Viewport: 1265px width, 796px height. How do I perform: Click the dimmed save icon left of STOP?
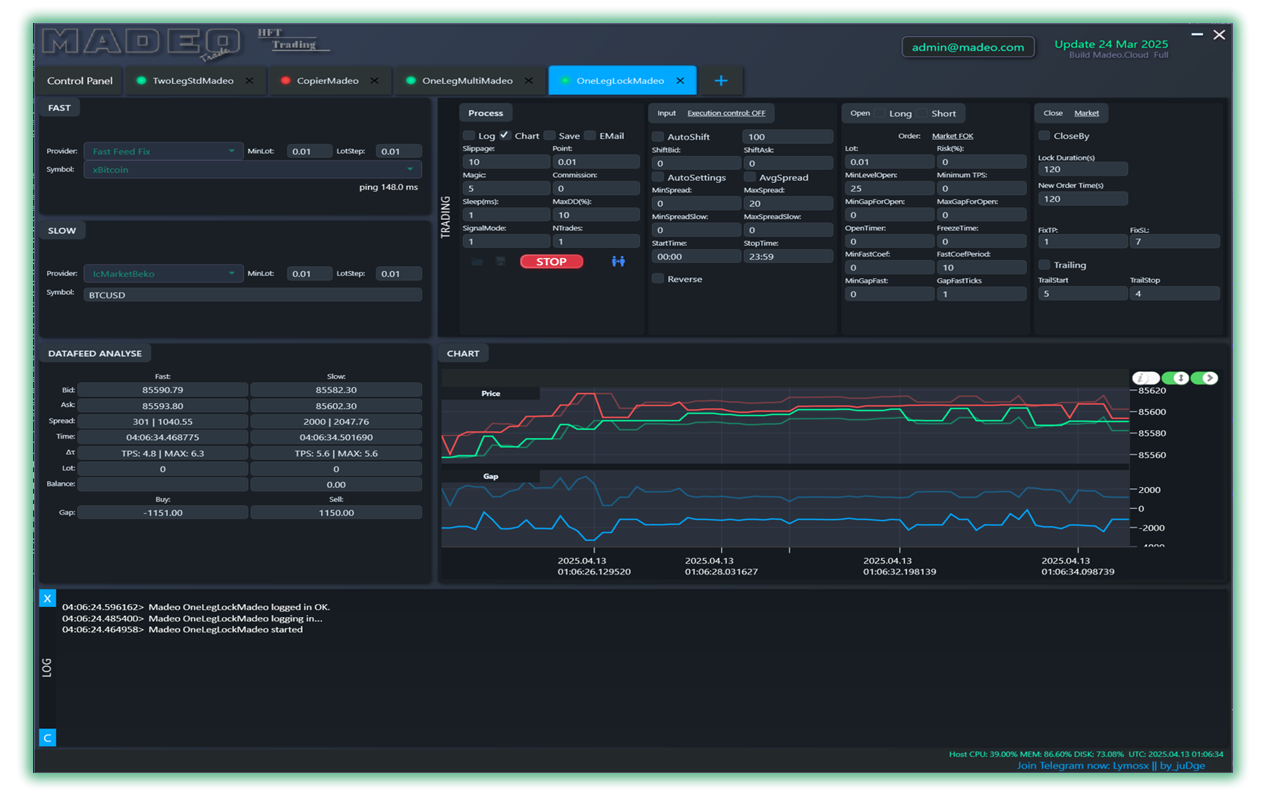coord(500,262)
